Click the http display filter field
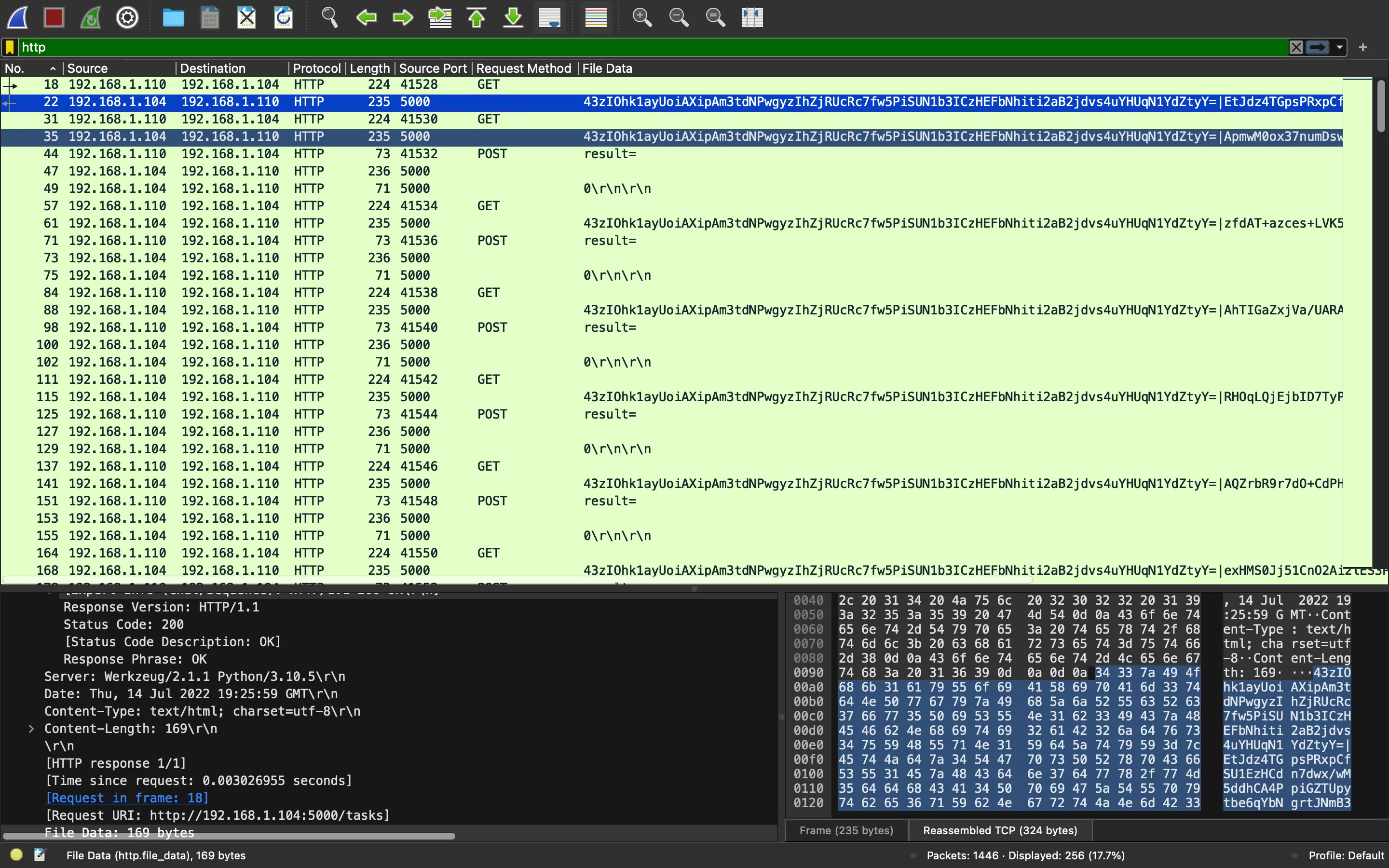The width and height of the screenshot is (1389, 868). [653, 47]
